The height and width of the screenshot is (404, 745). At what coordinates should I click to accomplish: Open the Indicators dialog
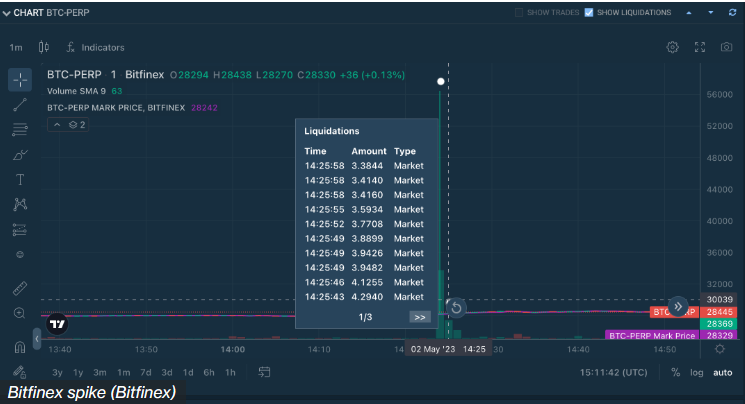[x=96, y=48]
